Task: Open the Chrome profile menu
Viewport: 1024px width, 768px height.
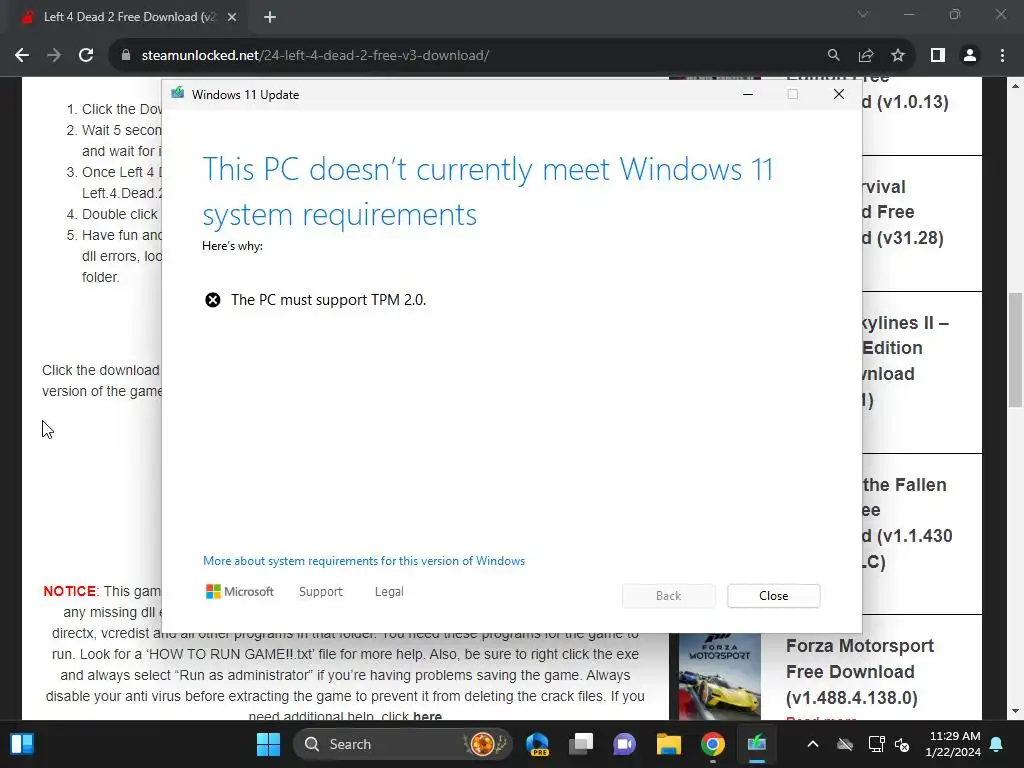Action: [x=970, y=56]
